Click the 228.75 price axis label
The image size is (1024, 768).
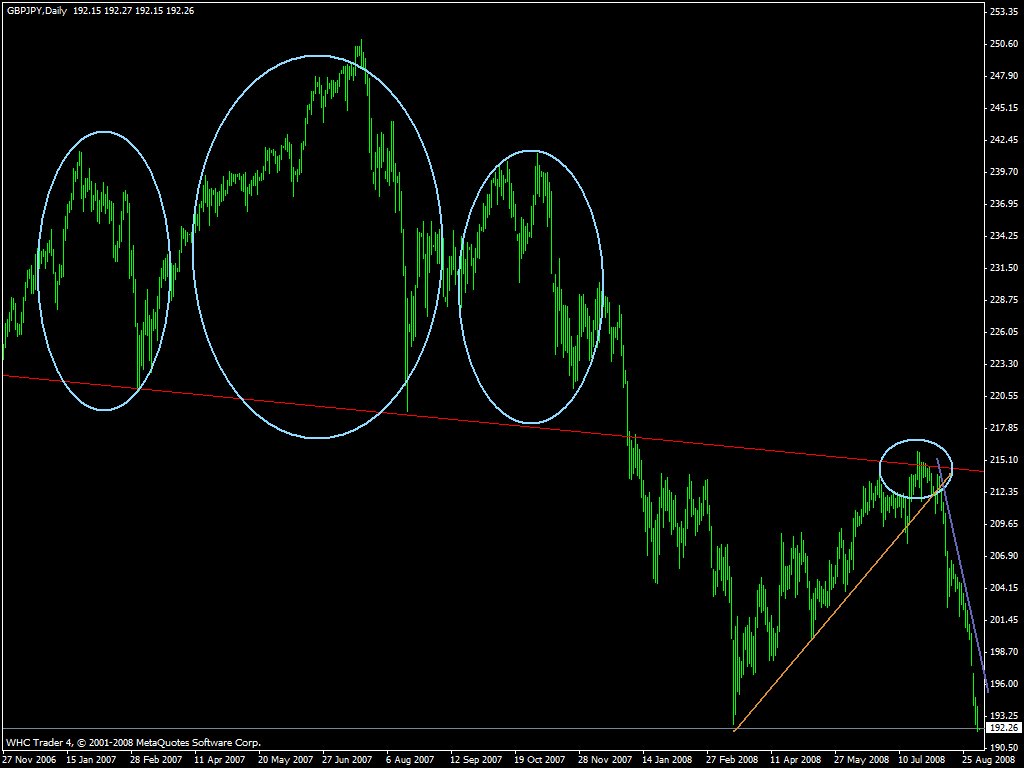[1004, 300]
